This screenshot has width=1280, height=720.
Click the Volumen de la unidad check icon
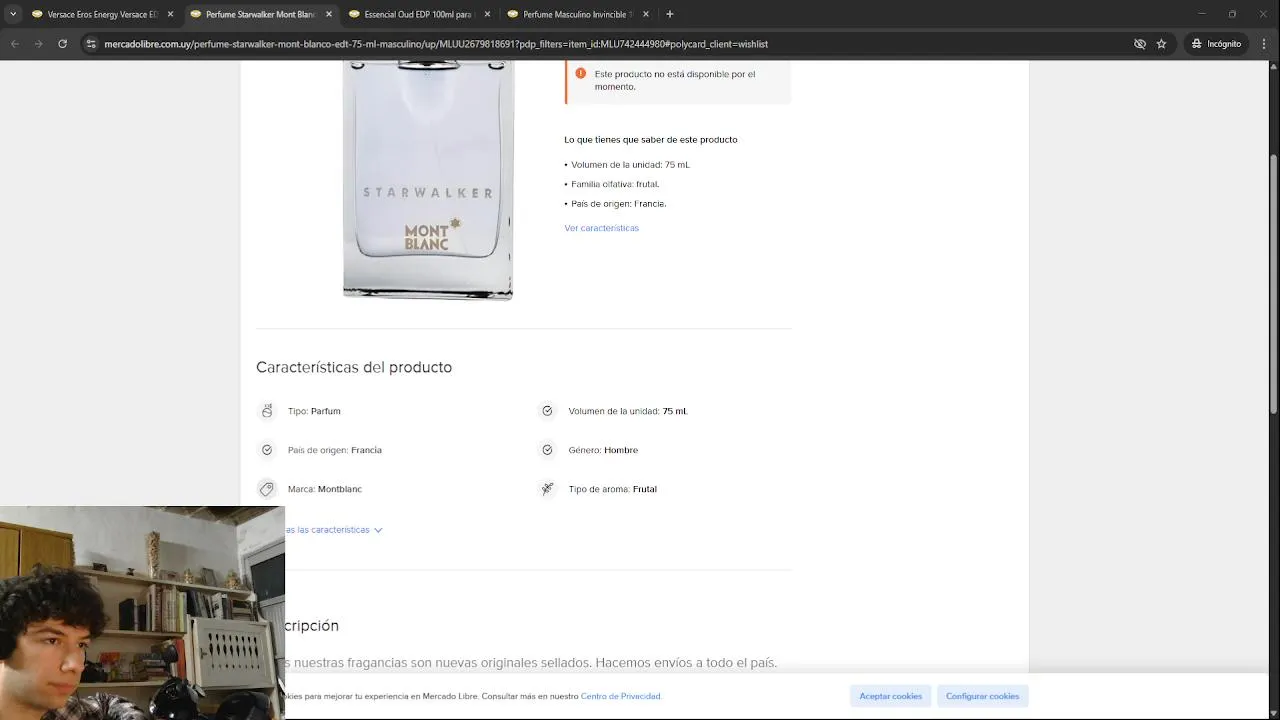pos(547,411)
